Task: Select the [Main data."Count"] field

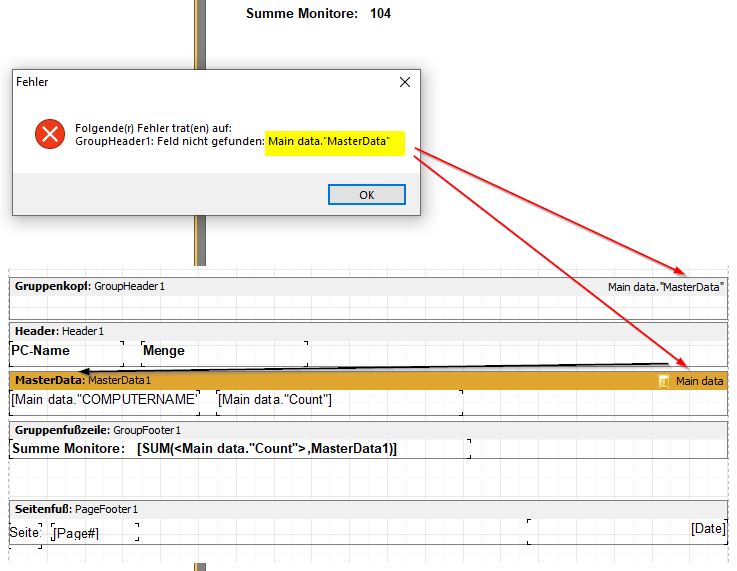Action: 275,400
